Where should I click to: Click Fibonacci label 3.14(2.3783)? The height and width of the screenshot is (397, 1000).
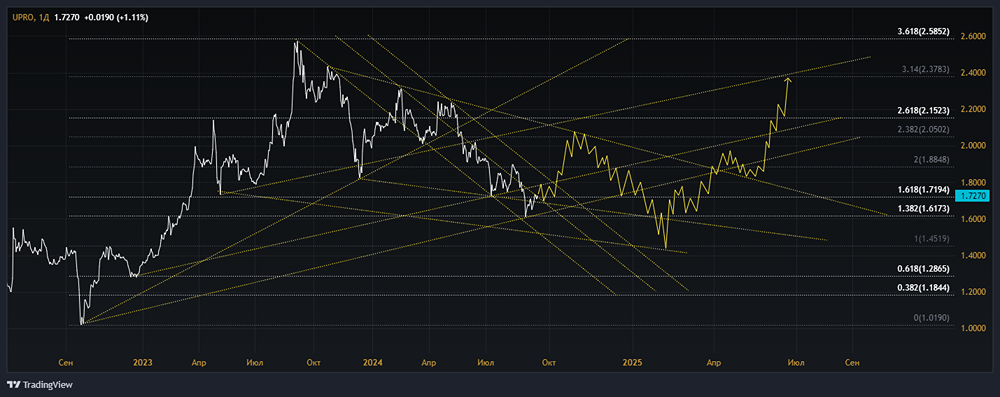coord(927,69)
